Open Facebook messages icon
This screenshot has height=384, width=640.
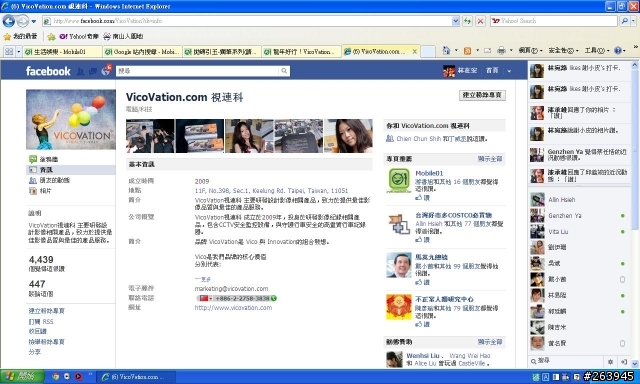pos(93,71)
